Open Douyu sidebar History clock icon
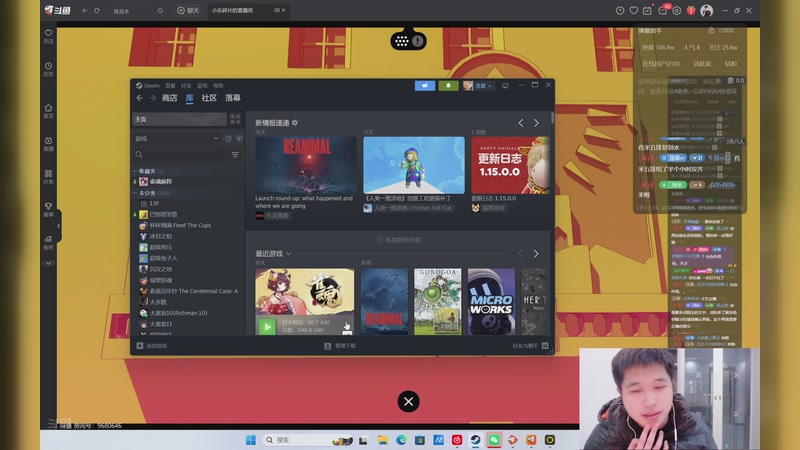800x450 pixels. pyautogui.click(x=48, y=66)
